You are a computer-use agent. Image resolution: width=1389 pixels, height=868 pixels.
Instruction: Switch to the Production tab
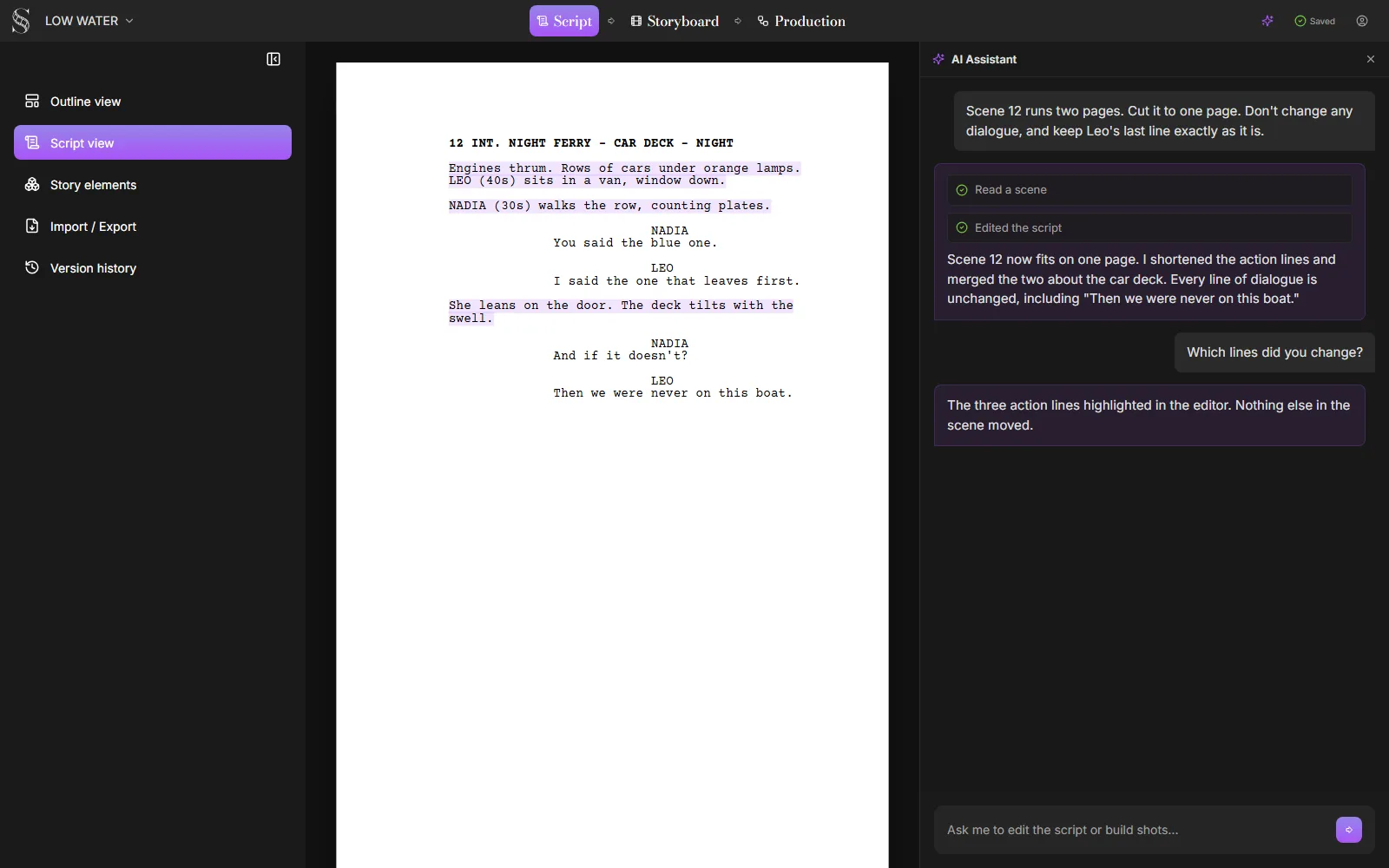pyautogui.click(x=801, y=21)
